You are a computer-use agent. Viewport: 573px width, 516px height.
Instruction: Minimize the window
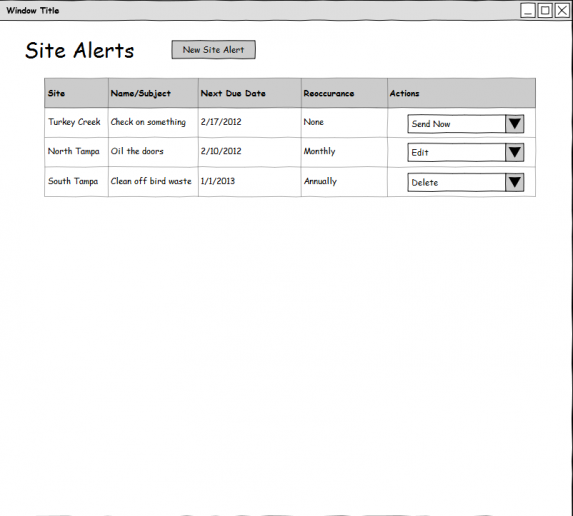[528, 11]
